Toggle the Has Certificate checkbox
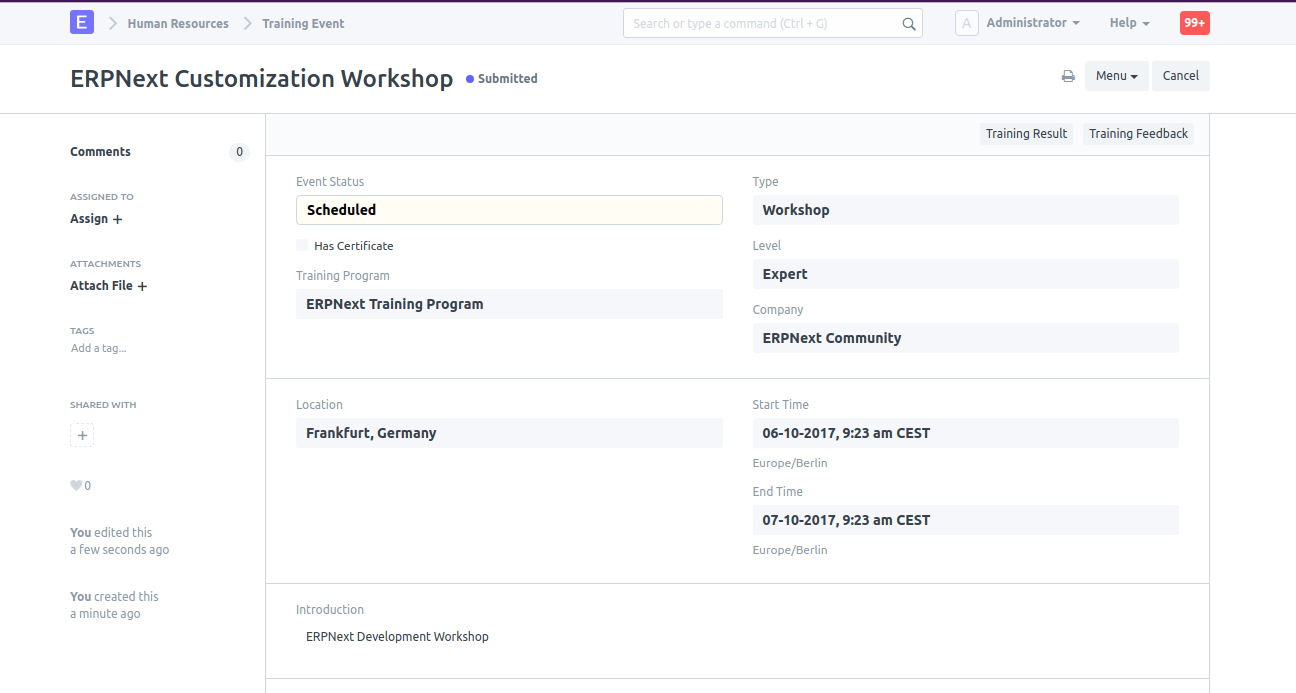This screenshot has height=693, width=1296. (302, 246)
